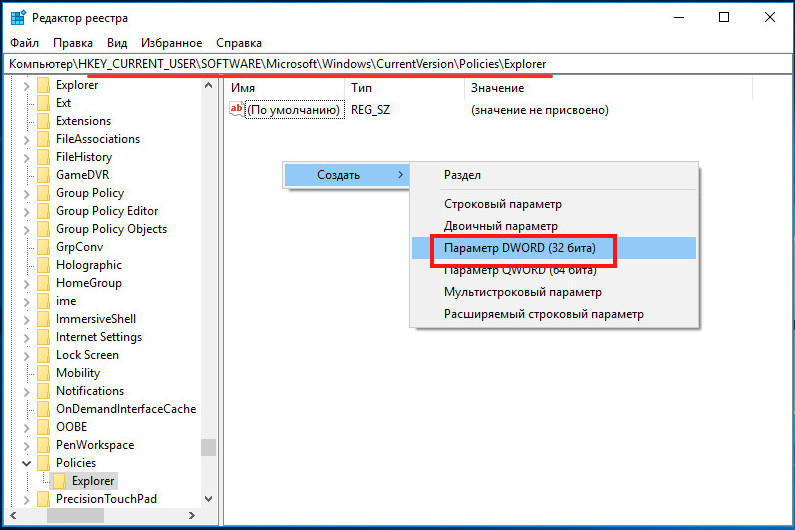Viewport: 795px width, 530px height.
Task: Click the Policies folder icon
Action: point(44,463)
